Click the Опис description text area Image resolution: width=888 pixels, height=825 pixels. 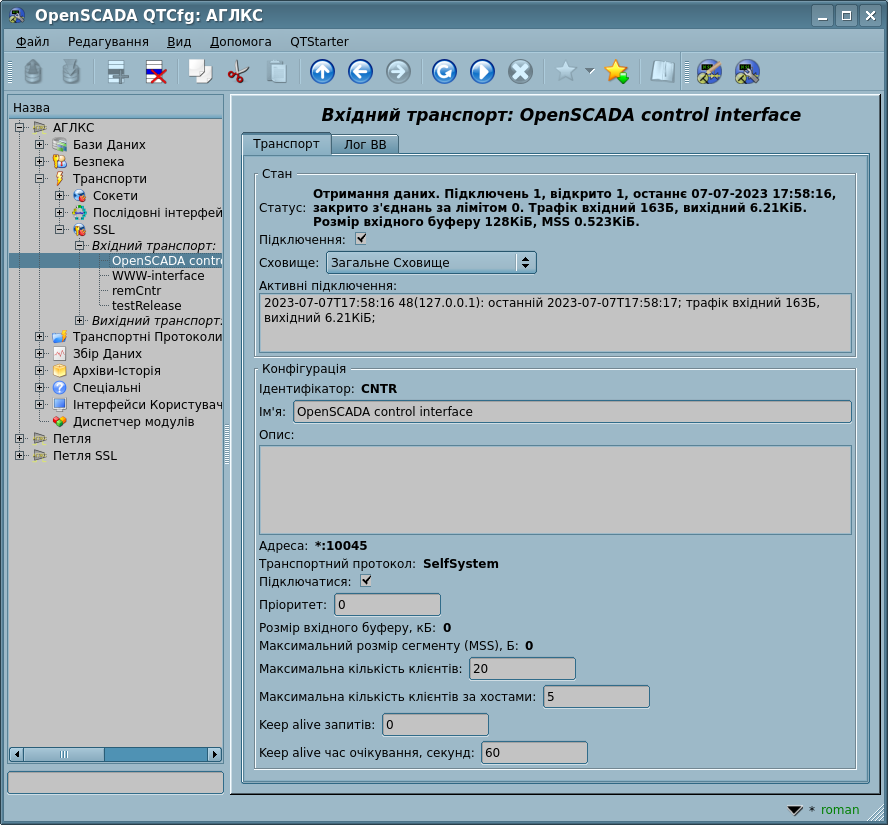click(555, 490)
